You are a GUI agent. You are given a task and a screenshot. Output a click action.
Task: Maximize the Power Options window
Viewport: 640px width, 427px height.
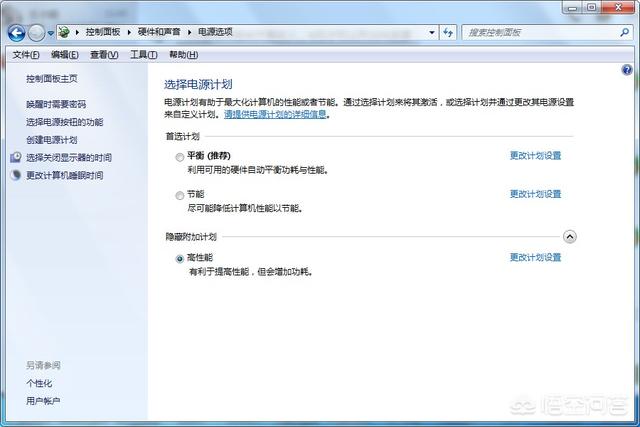click(x=591, y=7)
